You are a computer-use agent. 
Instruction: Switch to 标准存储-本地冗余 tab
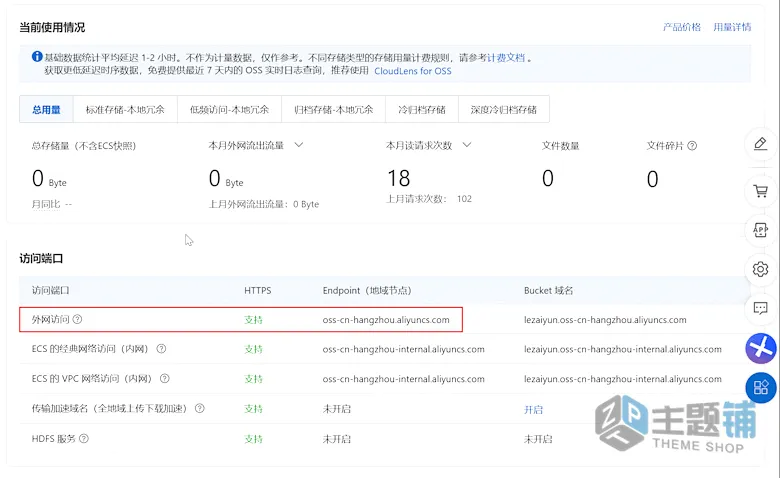click(x=125, y=109)
